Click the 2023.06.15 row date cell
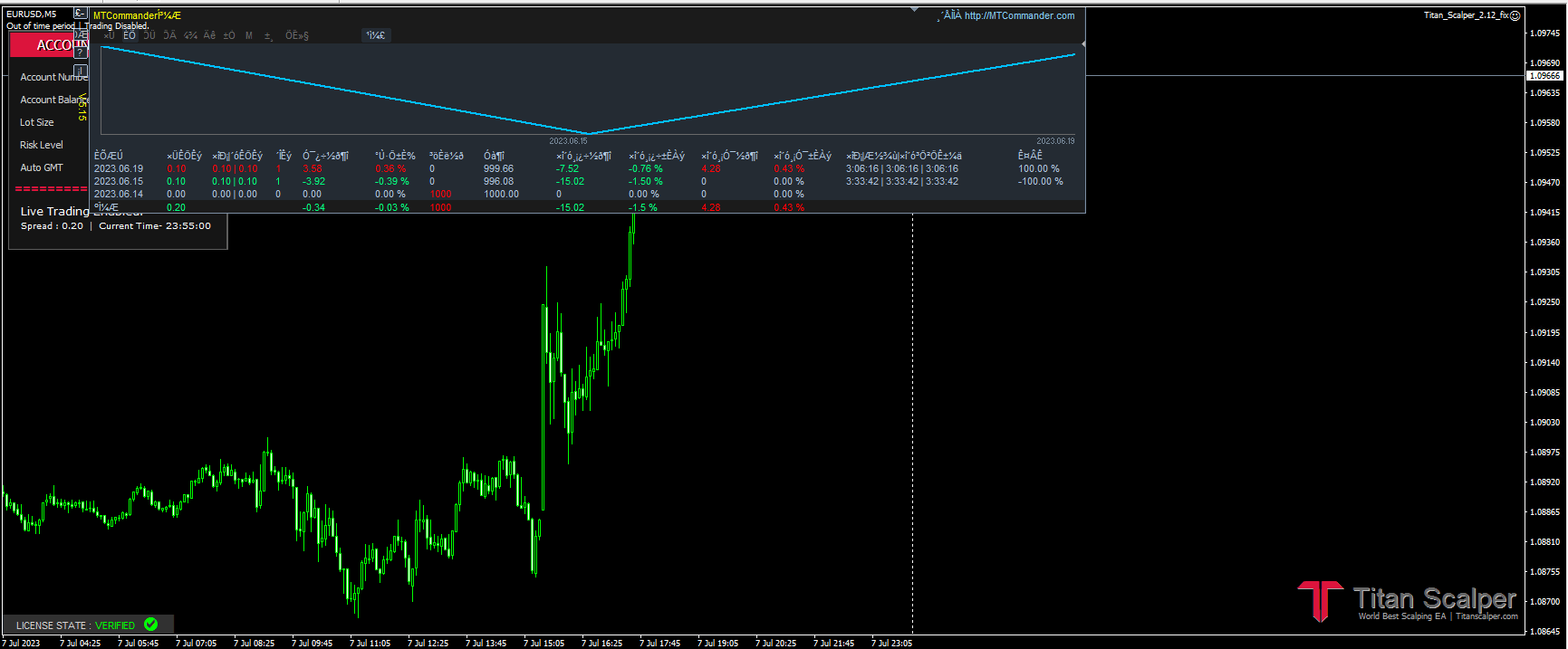 pyautogui.click(x=119, y=181)
